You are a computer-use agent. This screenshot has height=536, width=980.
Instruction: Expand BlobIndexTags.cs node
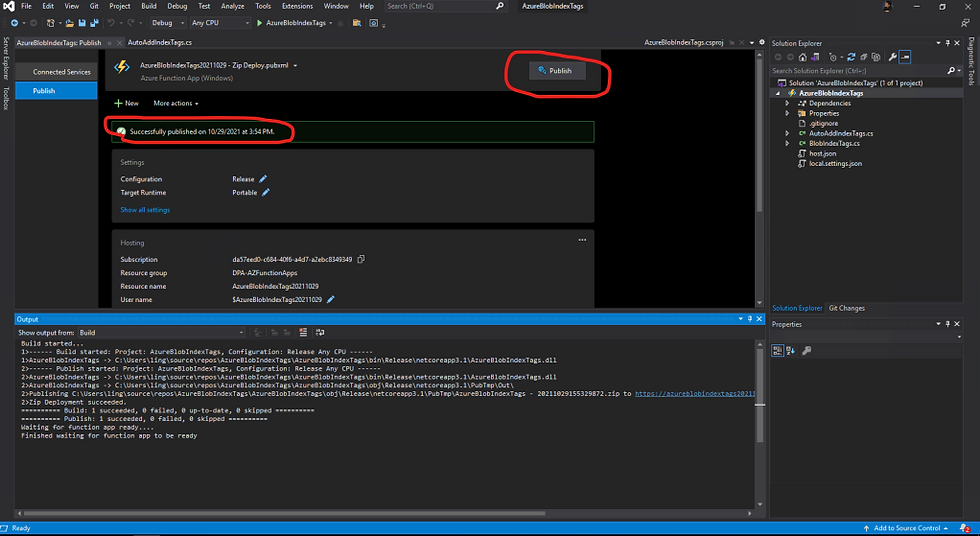click(788, 143)
